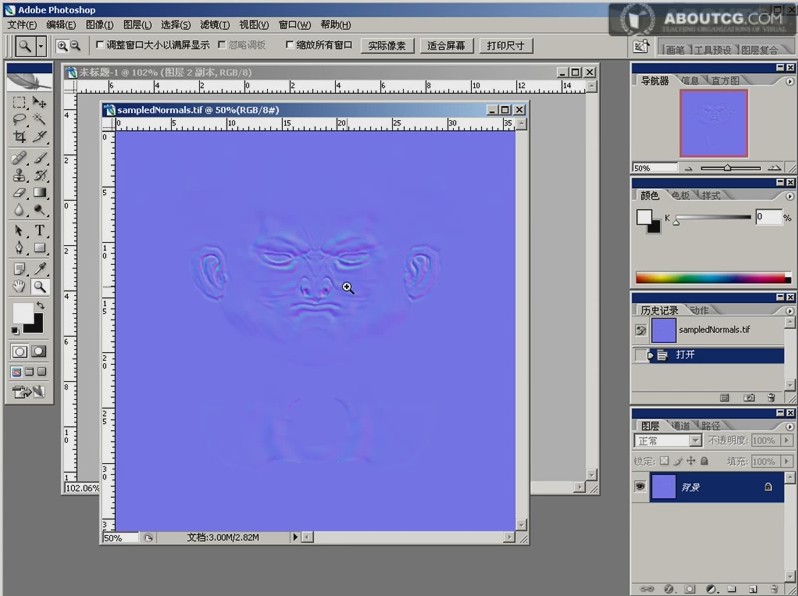Select Full Screen with Menu Bar mode
Viewport: 798px width, 596px height.
click(x=30, y=372)
